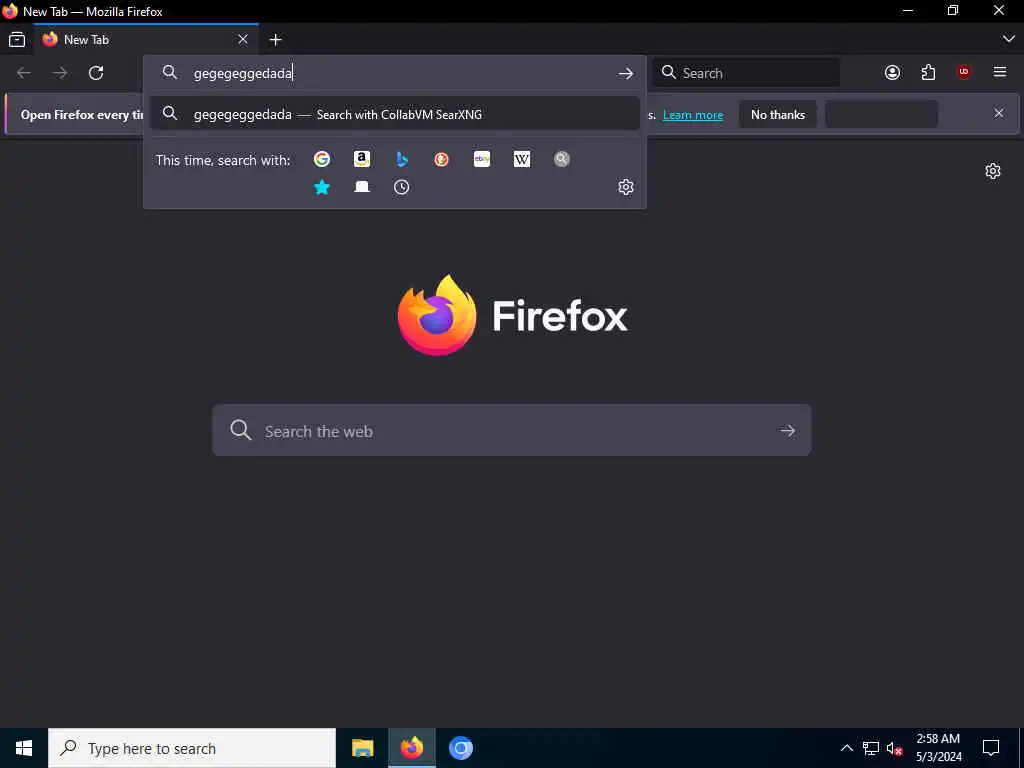Open File Explorer from taskbar
This screenshot has height=768, width=1024.
pos(362,748)
